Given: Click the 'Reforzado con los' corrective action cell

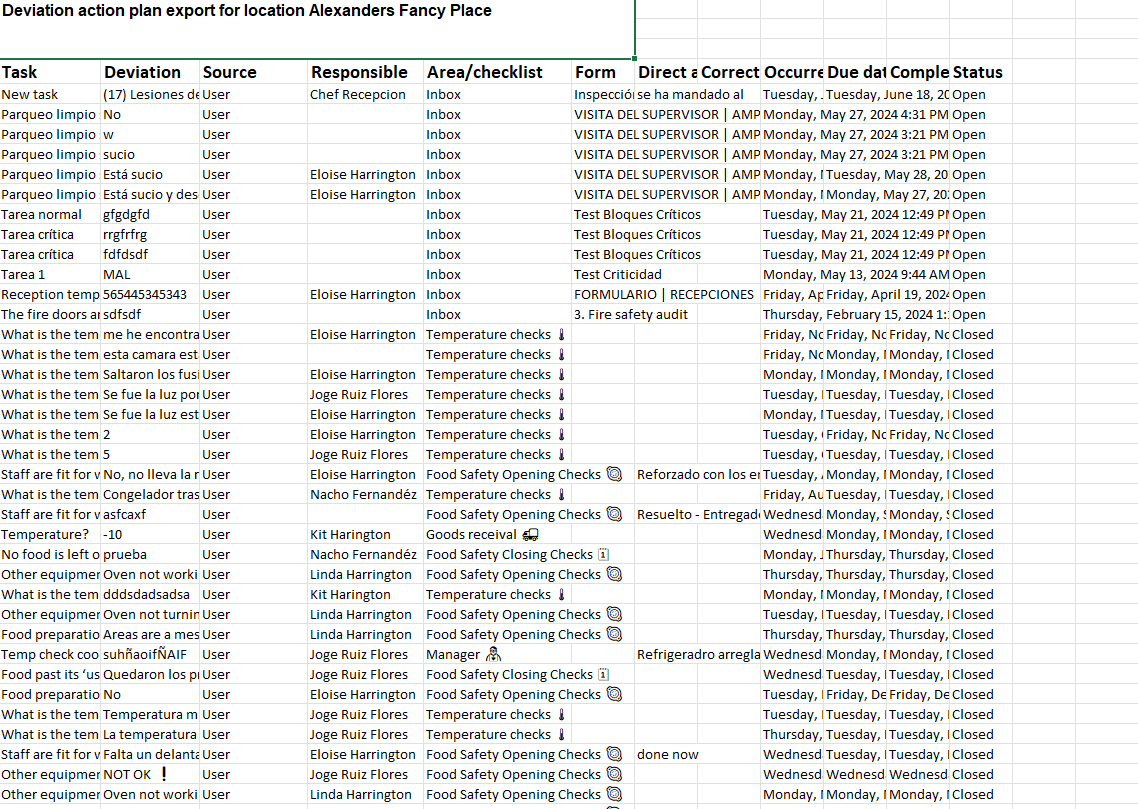Looking at the screenshot, I should point(697,475).
